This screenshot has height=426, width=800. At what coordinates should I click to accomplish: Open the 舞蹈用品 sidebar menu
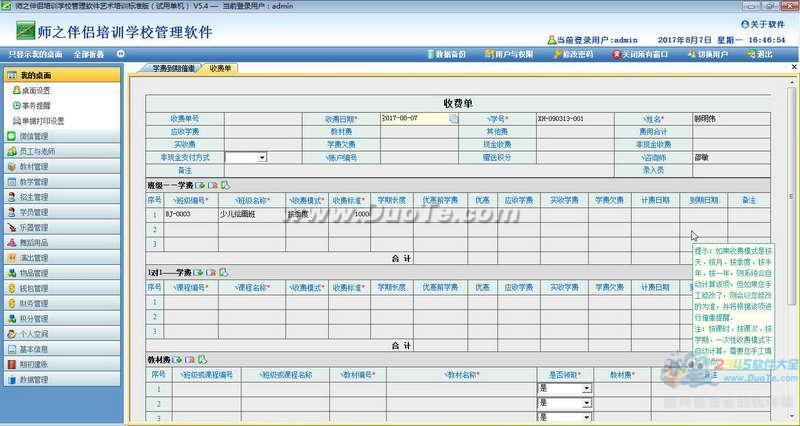click(x=62, y=243)
